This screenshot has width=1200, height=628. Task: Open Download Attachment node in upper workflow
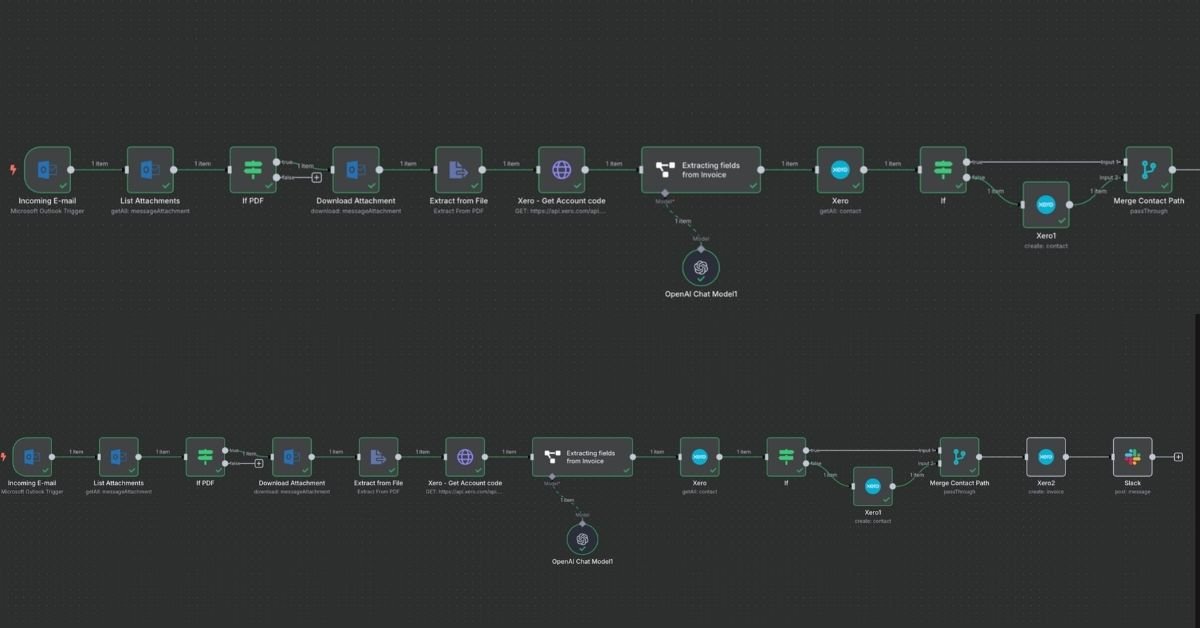356,170
